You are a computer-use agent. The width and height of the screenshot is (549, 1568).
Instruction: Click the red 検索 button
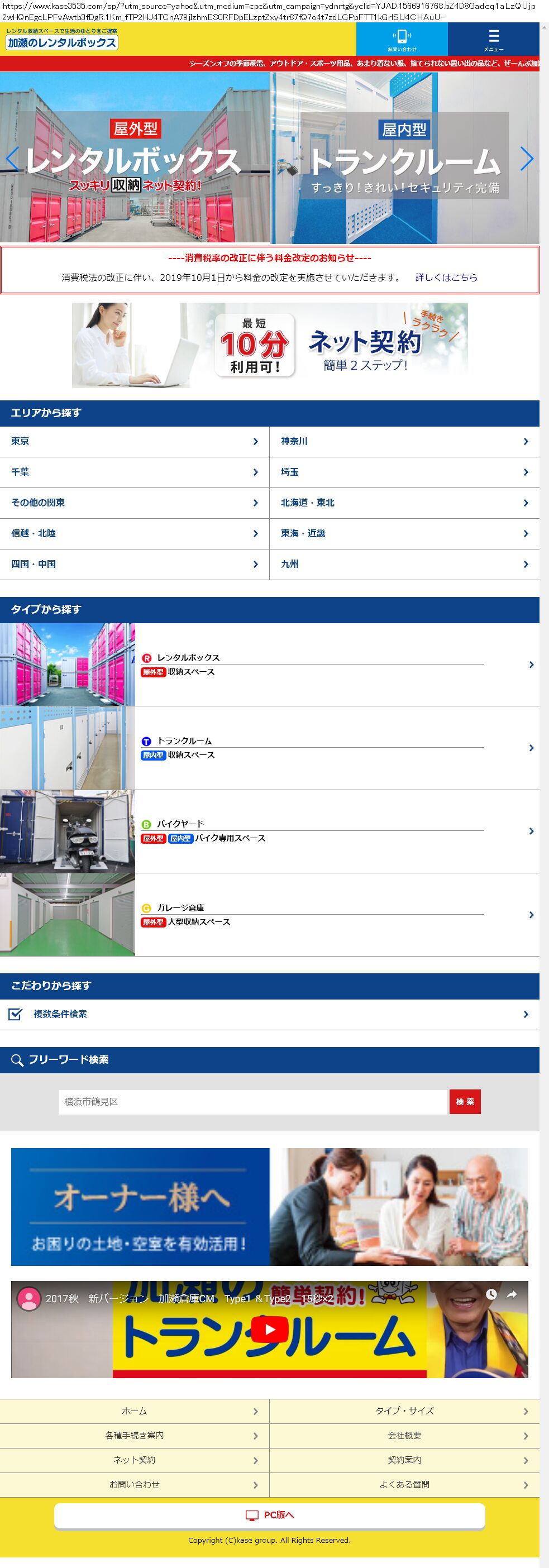465,1102
